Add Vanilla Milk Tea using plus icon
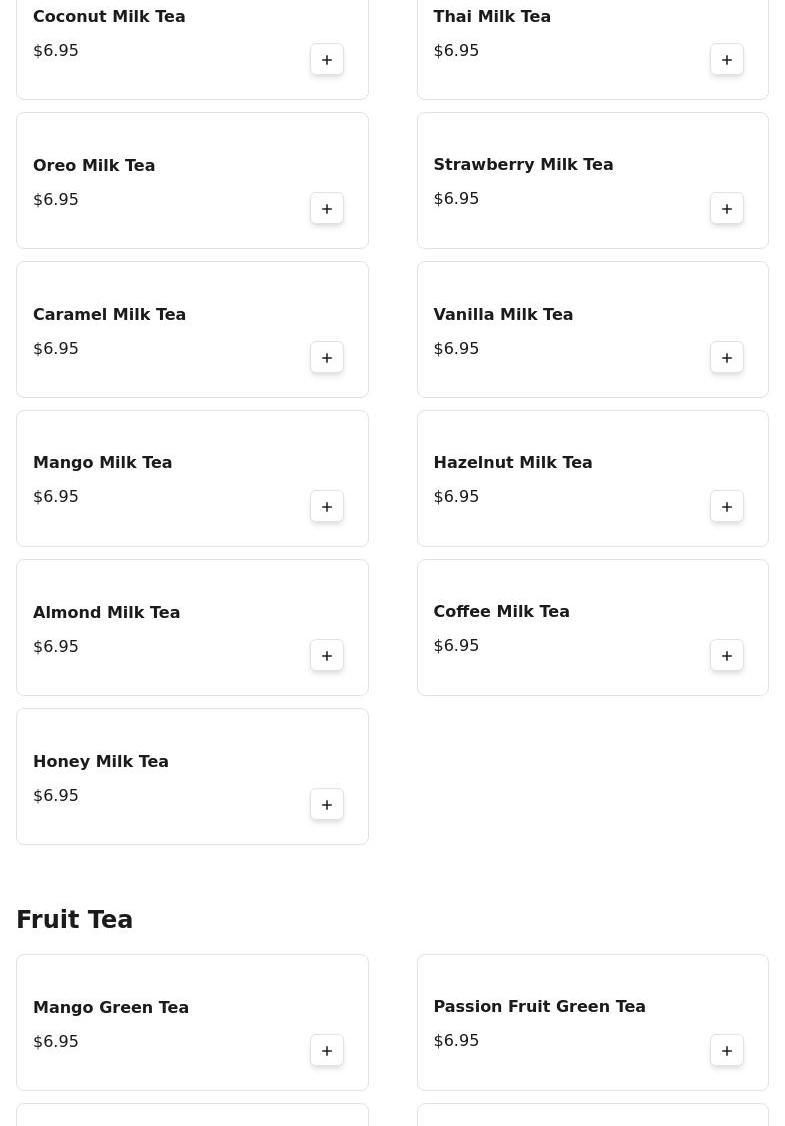785x1126 pixels. tap(727, 358)
